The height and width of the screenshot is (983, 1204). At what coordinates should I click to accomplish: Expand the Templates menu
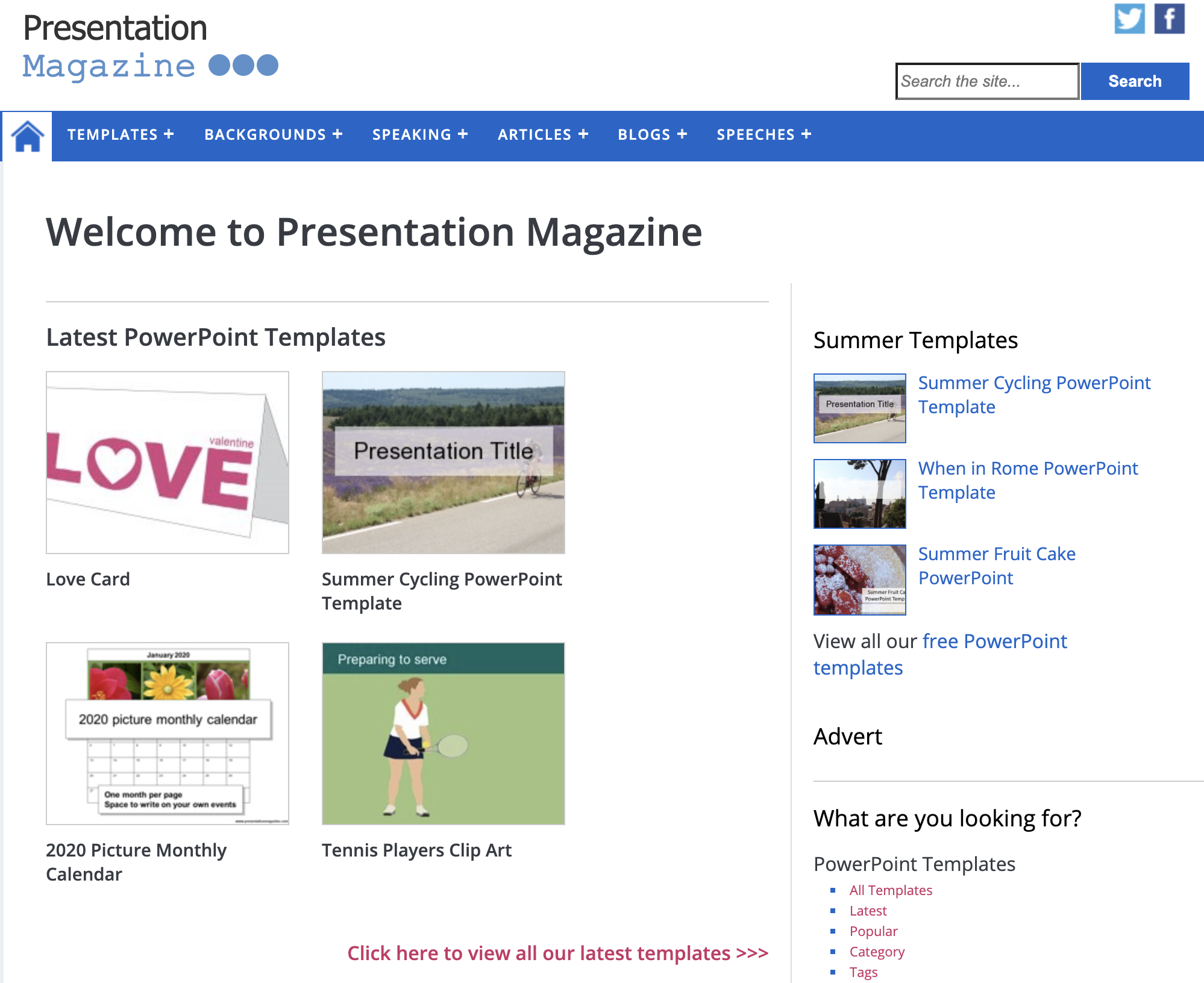click(120, 135)
